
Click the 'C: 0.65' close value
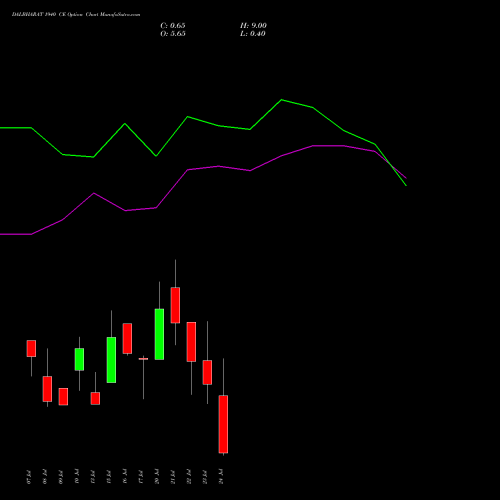pyautogui.click(x=173, y=26)
